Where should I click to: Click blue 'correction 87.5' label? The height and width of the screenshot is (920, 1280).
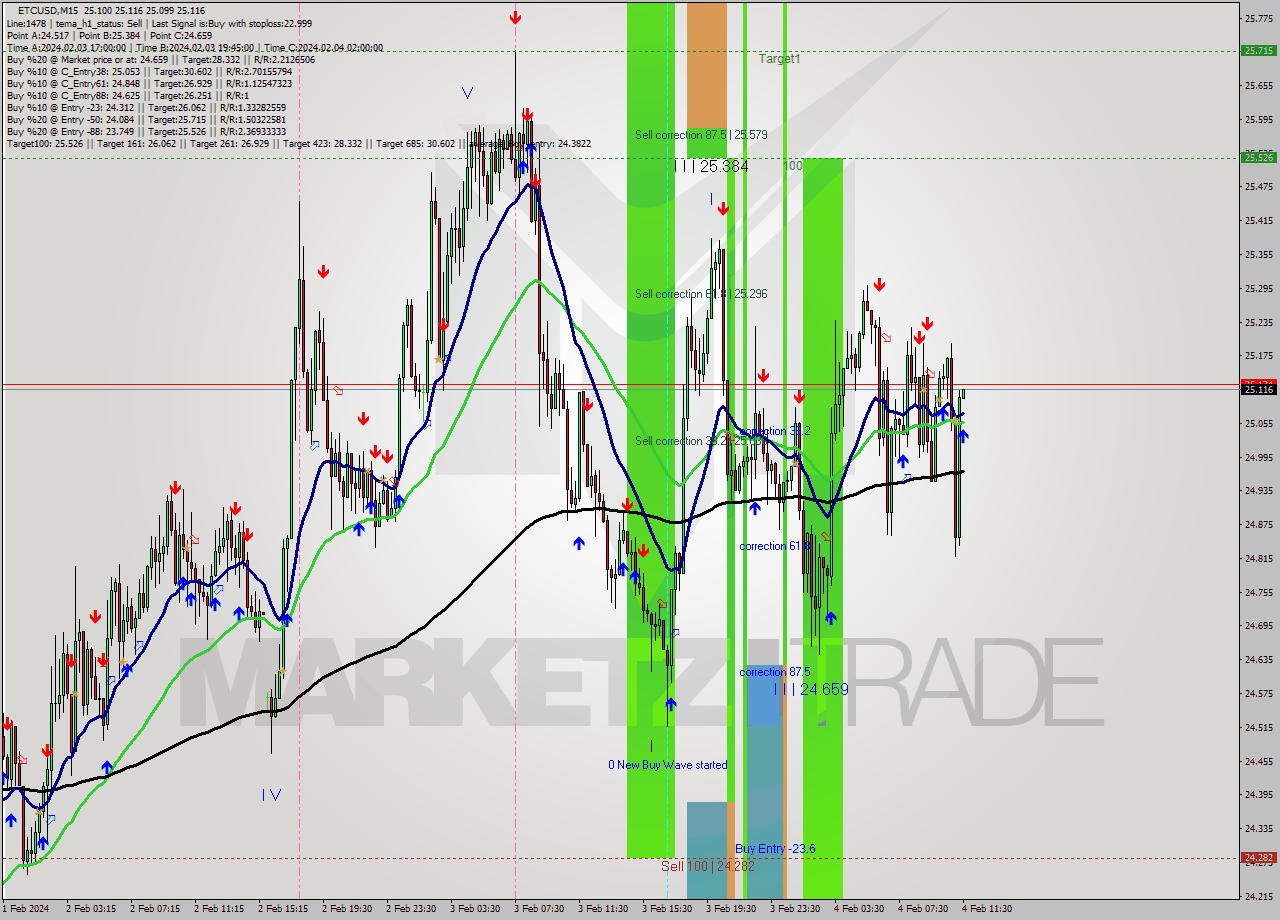775,672
